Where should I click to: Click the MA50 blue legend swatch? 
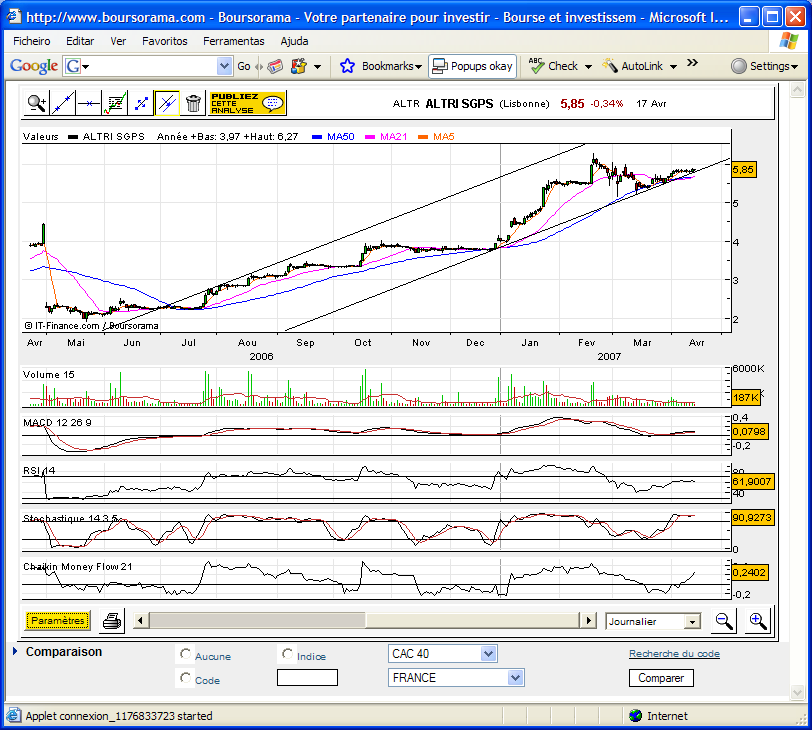[317, 137]
